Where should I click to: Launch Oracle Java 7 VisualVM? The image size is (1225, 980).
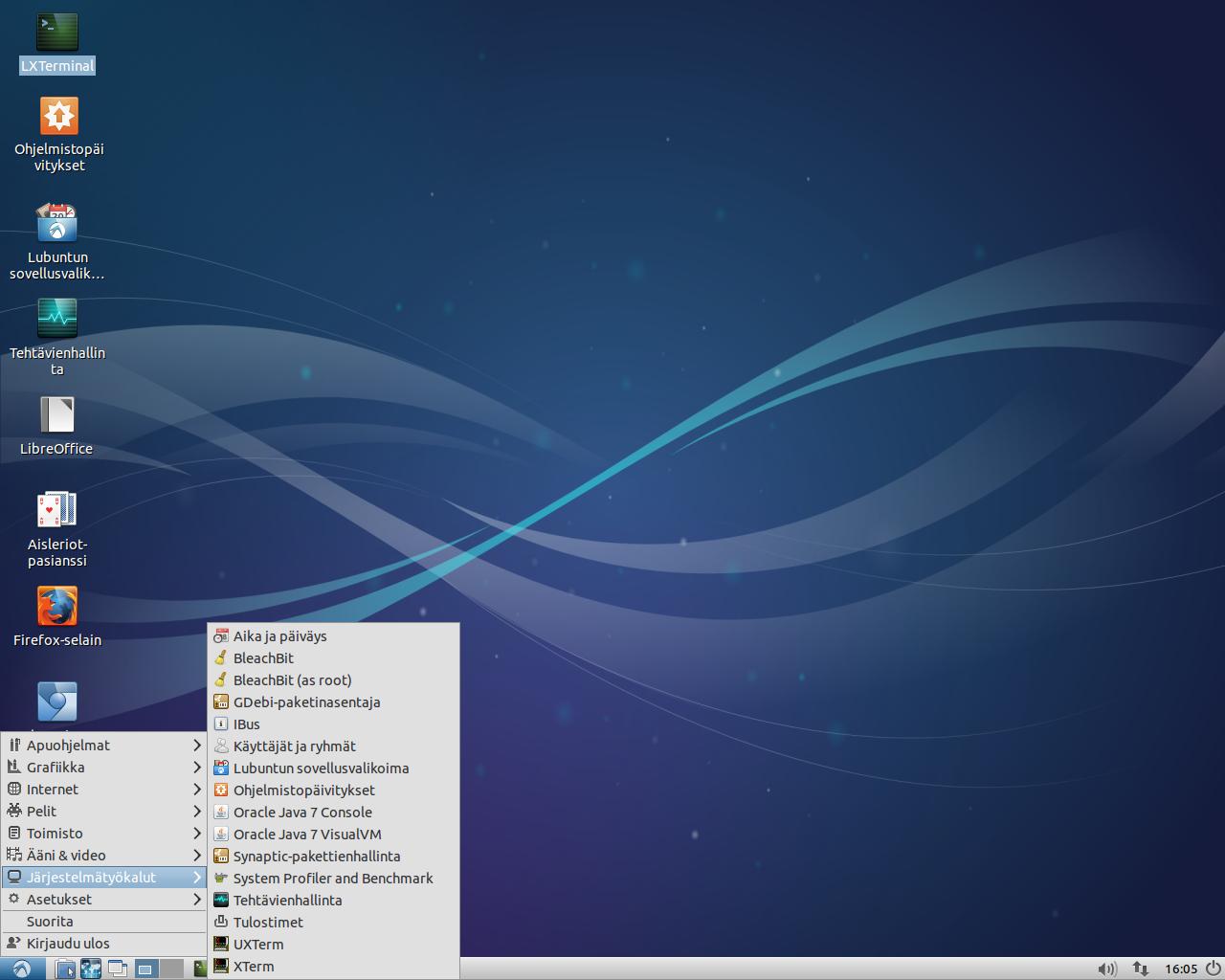click(x=334, y=834)
